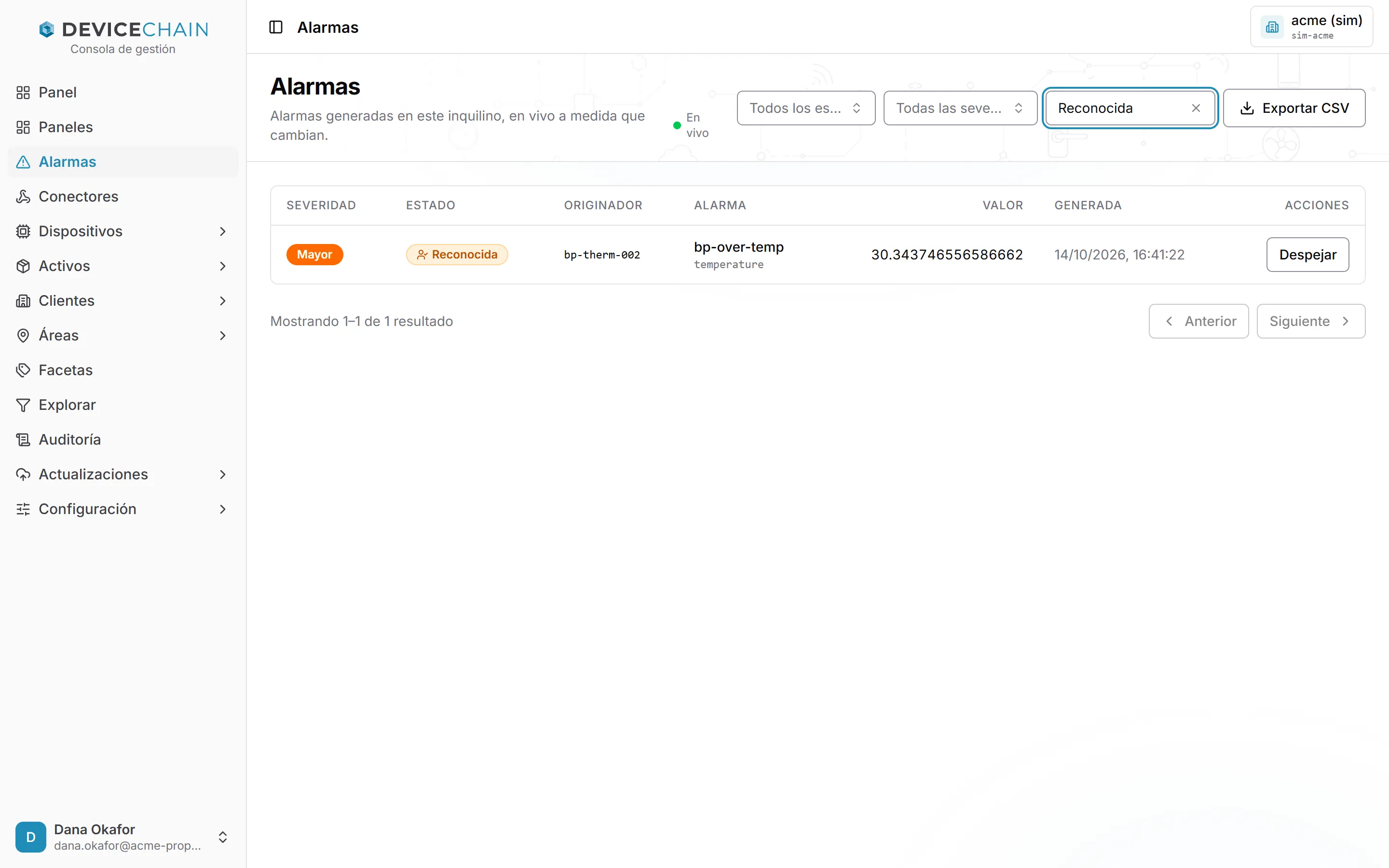Click the Reconocida status badge
Image resolution: width=1389 pixels, height=868 pixels.
[457, 254]
